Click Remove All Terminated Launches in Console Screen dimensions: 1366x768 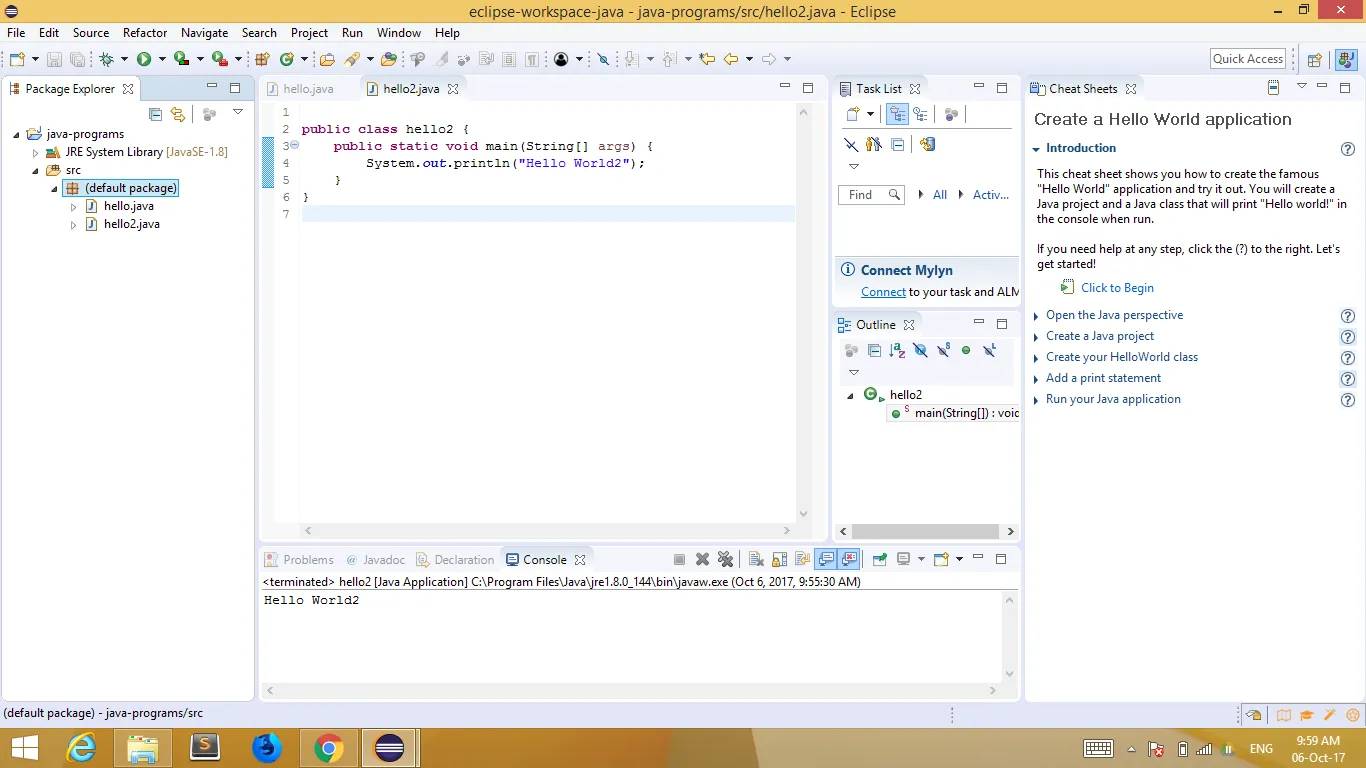(x=725, y=560)
